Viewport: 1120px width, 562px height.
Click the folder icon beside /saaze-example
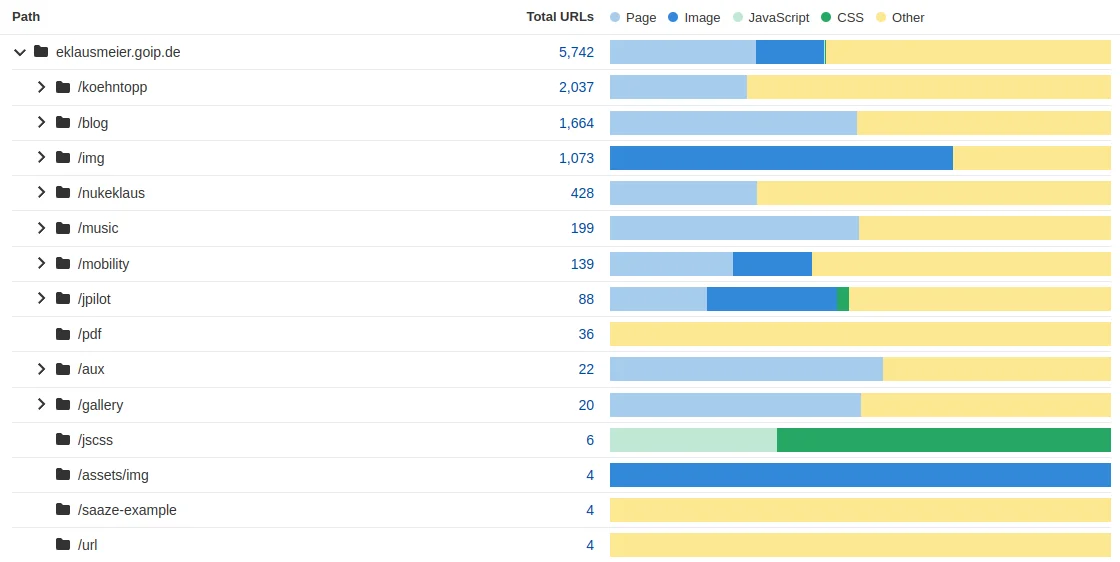point(63,510)
